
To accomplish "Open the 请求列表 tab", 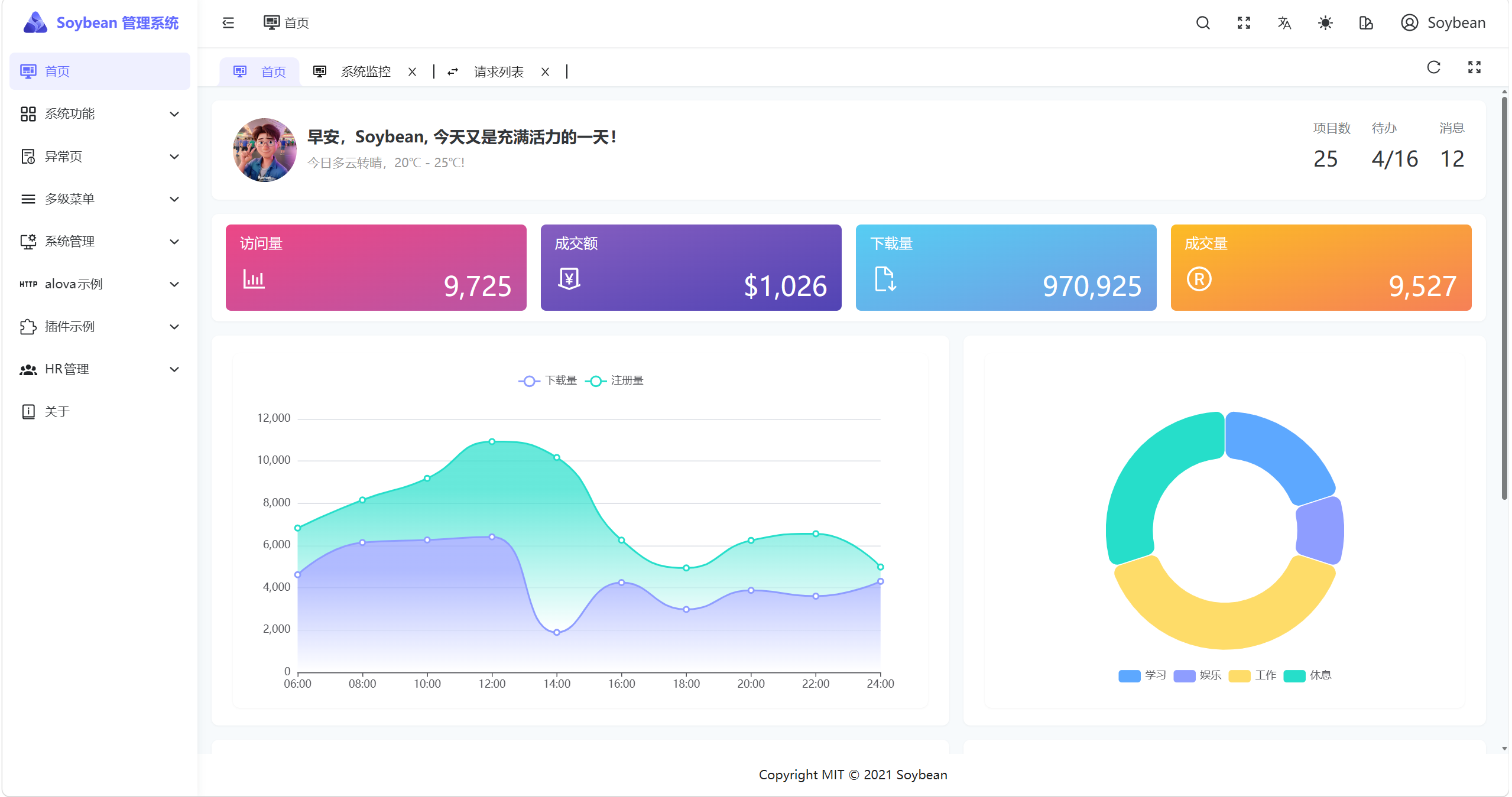I will [498, 71].
